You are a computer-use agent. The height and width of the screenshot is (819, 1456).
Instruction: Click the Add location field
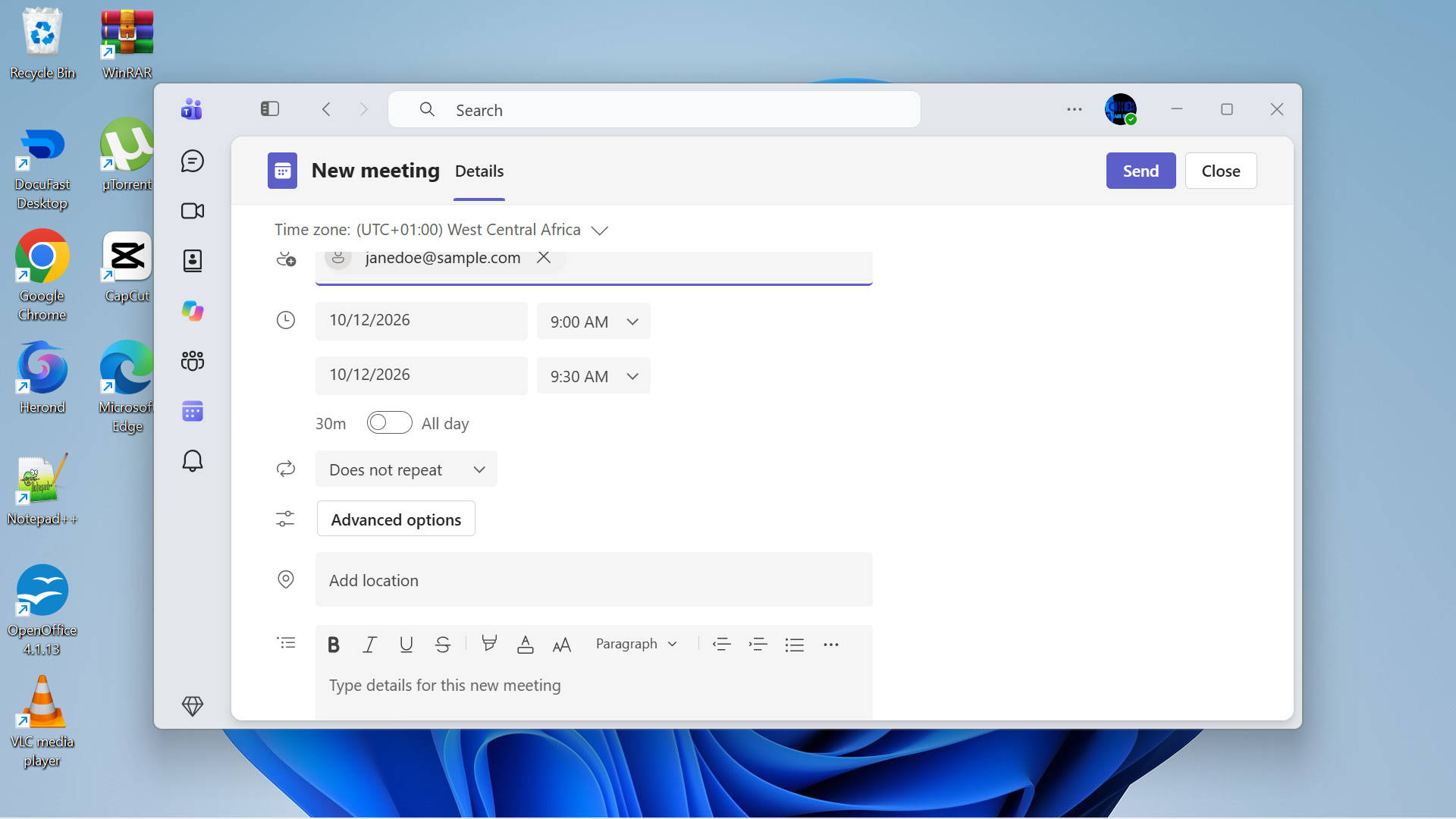[594, 580]
